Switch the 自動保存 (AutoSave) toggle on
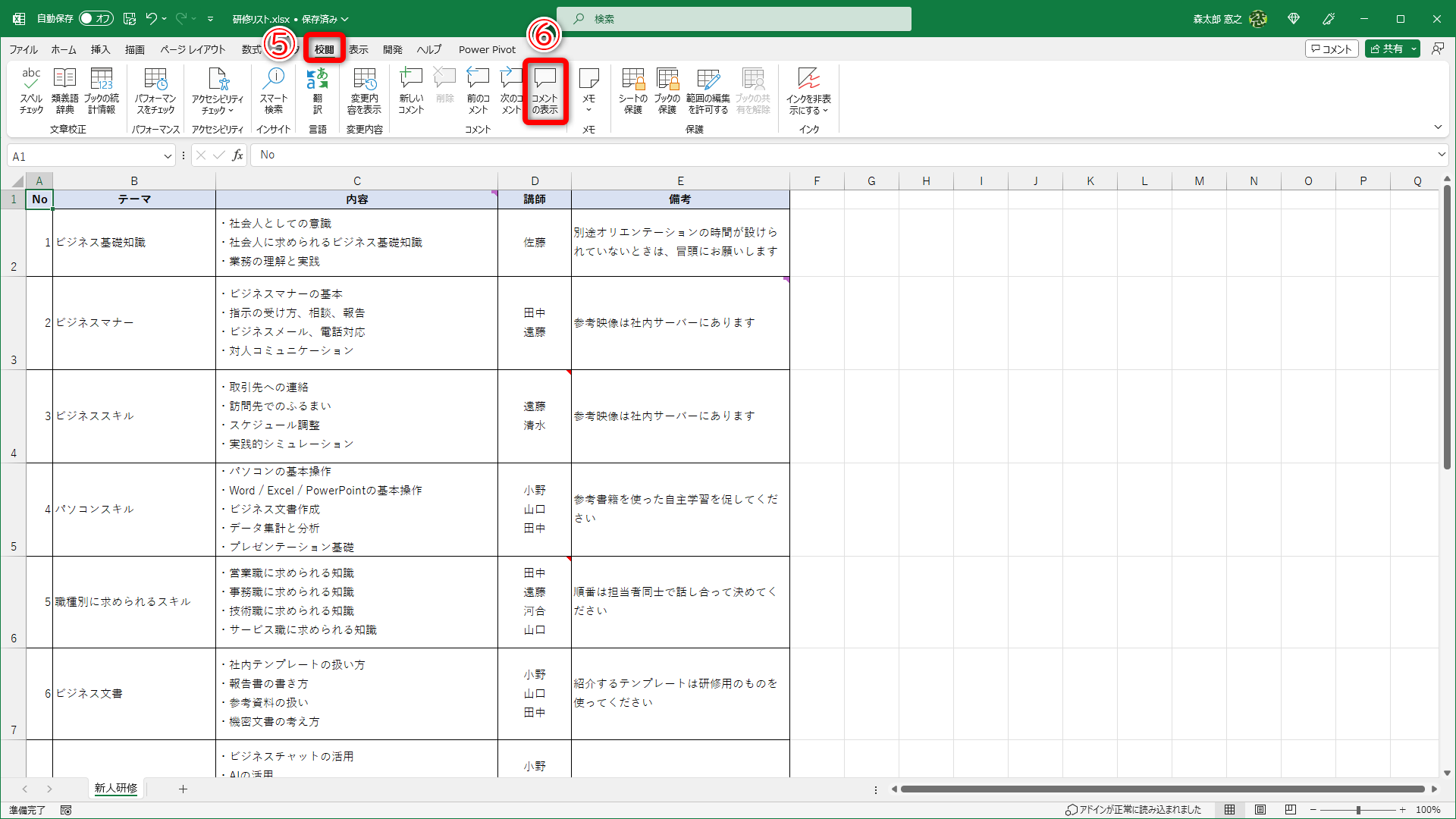This screenshot has width=1456, height=819. [x=96, y=18]
